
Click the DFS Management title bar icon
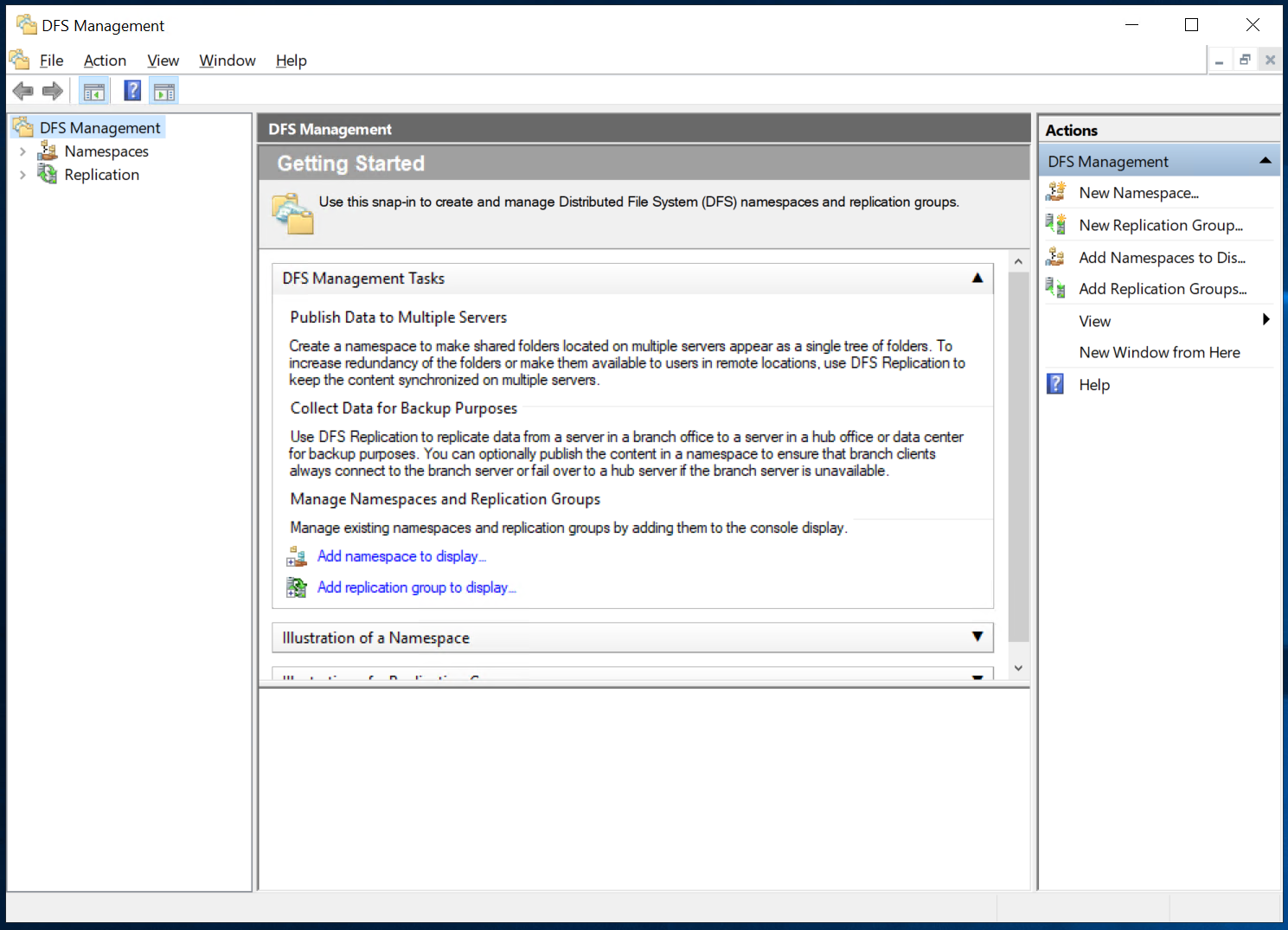[26, 24]
